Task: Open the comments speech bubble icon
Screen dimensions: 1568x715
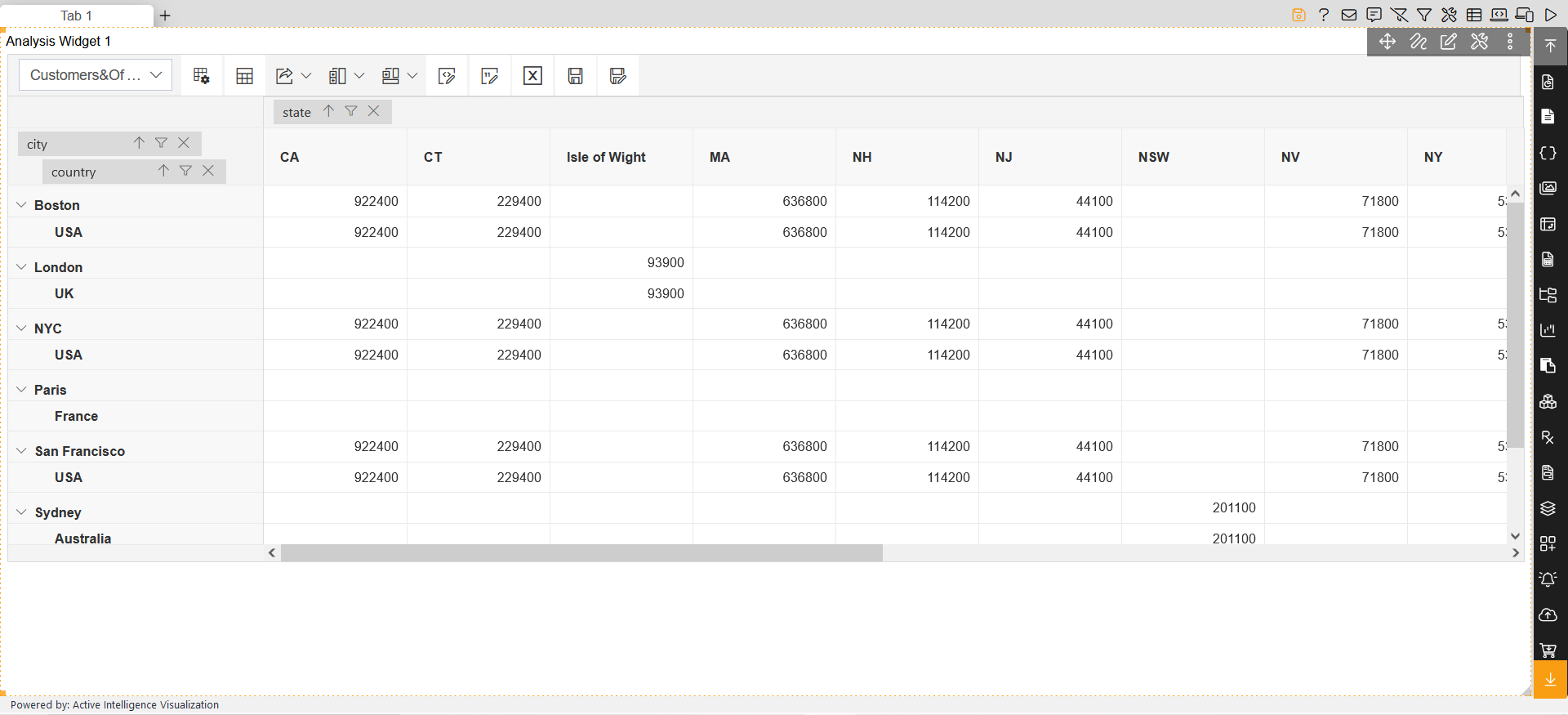Action: click(x=1374, y=15)
